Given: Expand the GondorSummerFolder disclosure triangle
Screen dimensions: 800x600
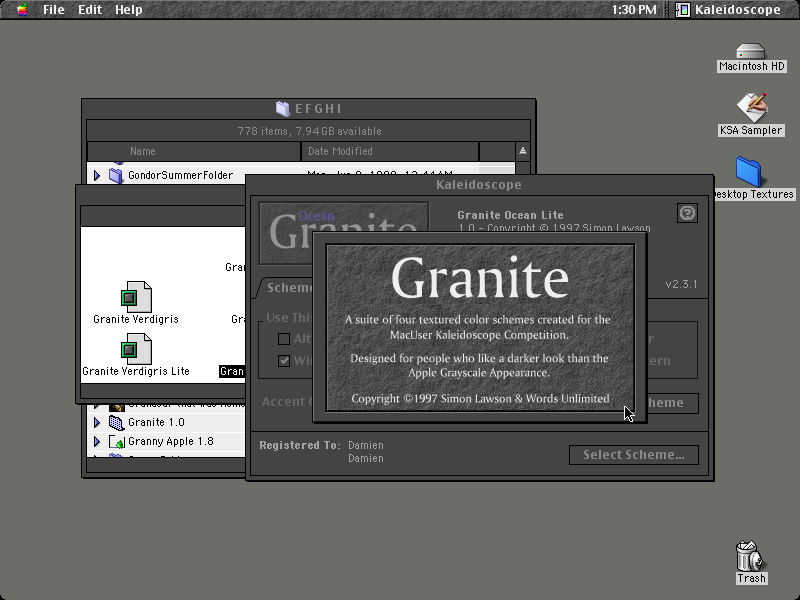Looking at the screenshot, I should [x=97, y=176].
